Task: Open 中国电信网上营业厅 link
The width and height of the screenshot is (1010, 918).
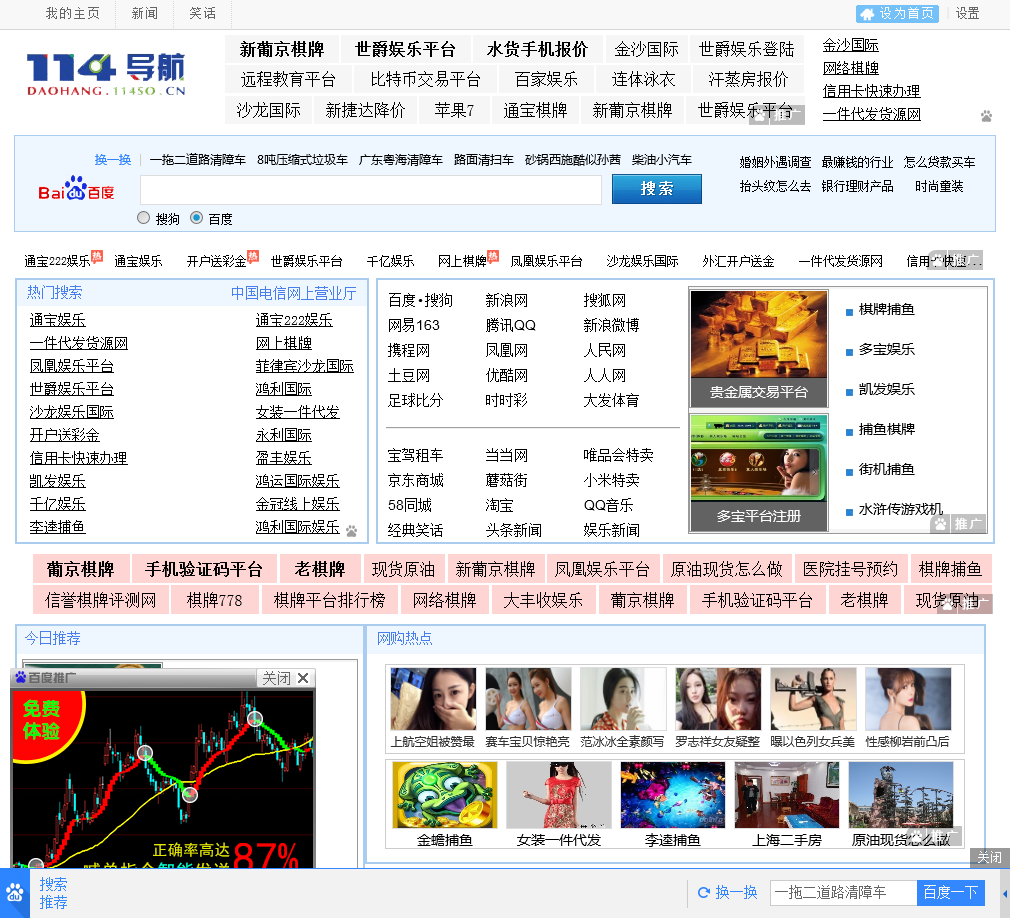Action: click(x=294, y=293)
